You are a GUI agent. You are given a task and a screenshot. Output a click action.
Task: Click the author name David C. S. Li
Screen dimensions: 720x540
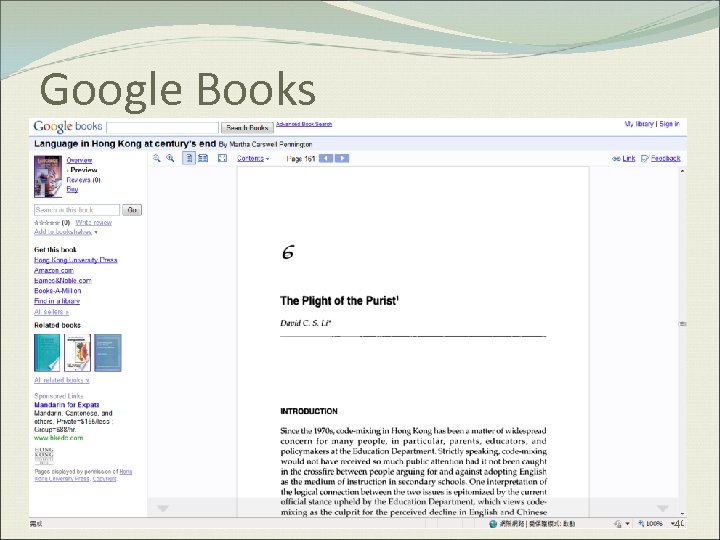pos(305,323)
